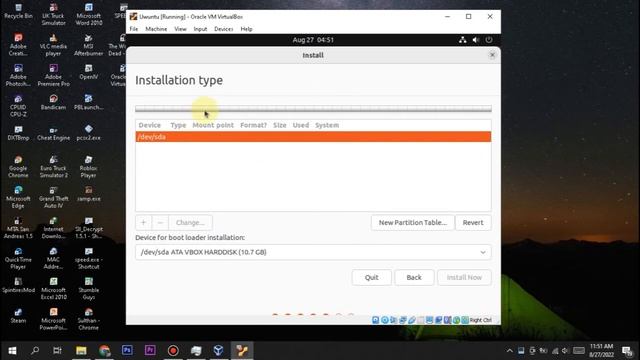Open Windows taskbar search
Screen dimensions: 640x360
[x=35, y=351]
